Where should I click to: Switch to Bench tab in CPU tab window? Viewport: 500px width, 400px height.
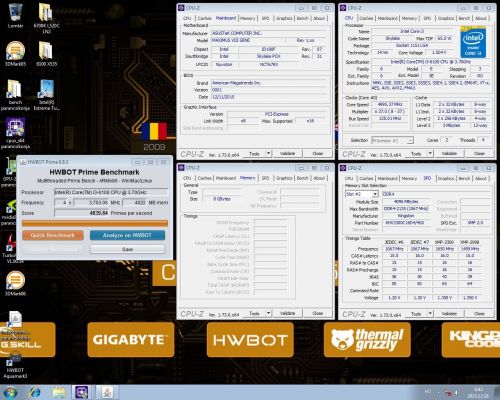point(464,18)
